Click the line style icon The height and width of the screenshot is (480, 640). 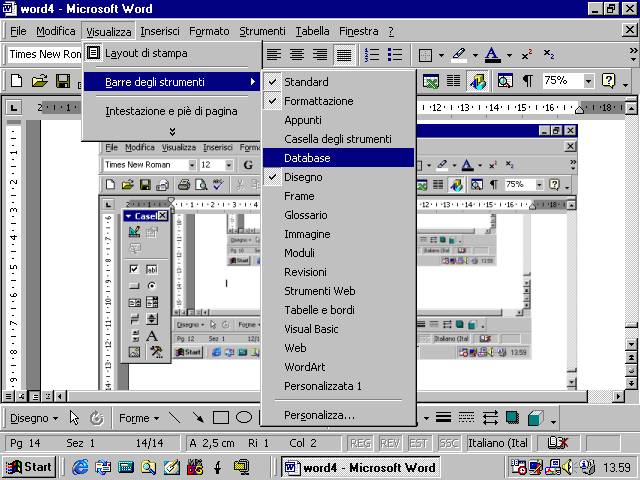443,417
